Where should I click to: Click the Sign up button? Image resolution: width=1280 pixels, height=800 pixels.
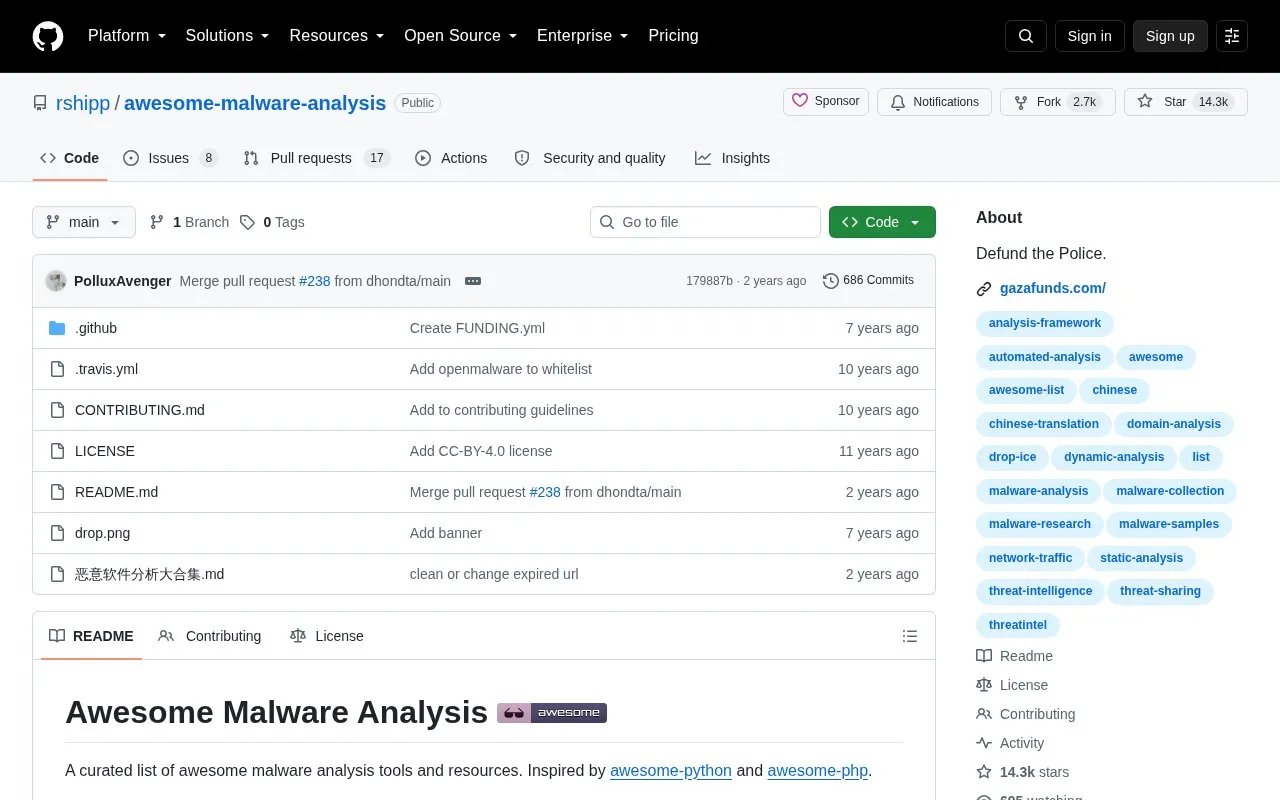click(1170, 36)
